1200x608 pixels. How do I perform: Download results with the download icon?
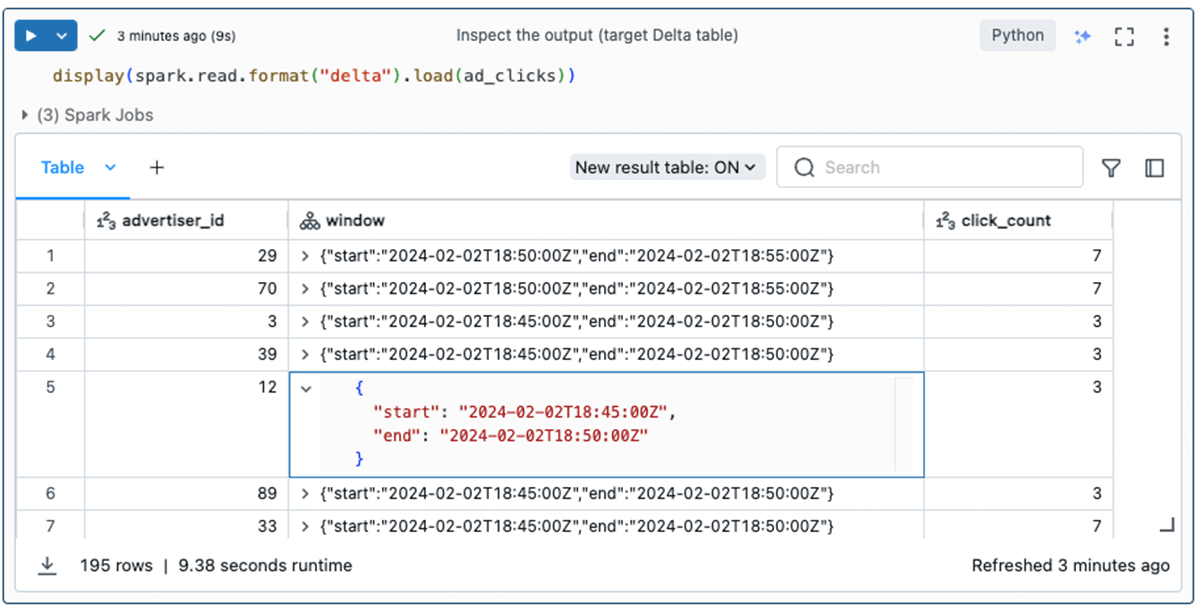[47, 566]
